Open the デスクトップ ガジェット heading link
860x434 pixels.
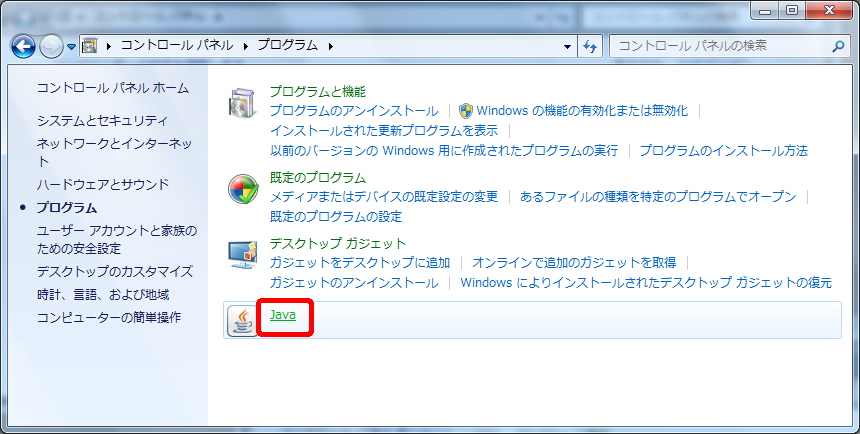point(338,243)
